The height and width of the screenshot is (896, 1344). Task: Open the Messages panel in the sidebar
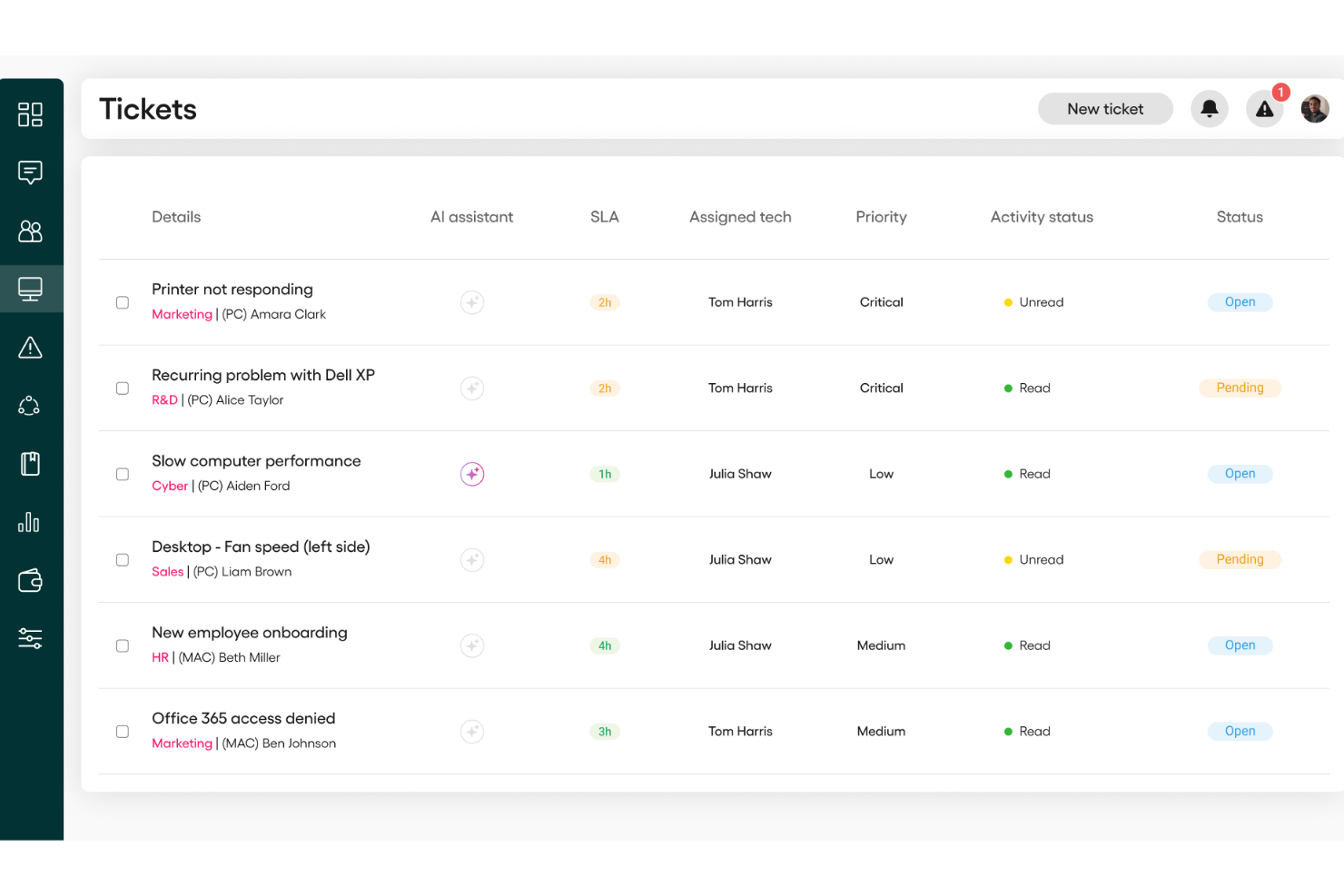[31, 172]
